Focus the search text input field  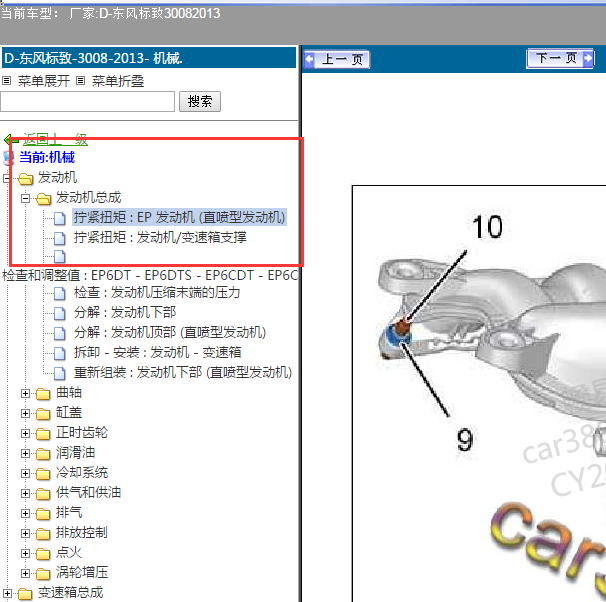(87, 102)
